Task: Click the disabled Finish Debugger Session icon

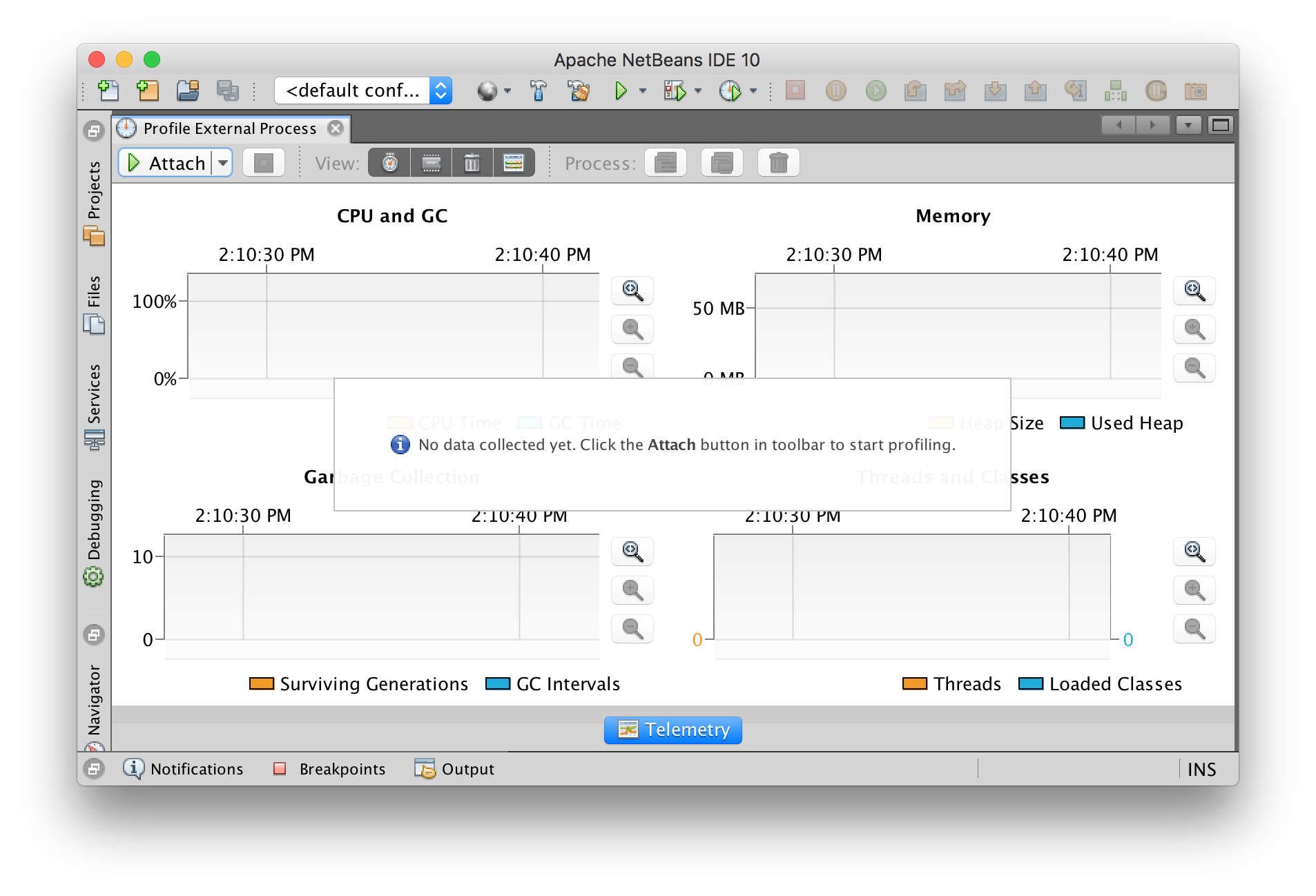Action: [x=795, y=90]
